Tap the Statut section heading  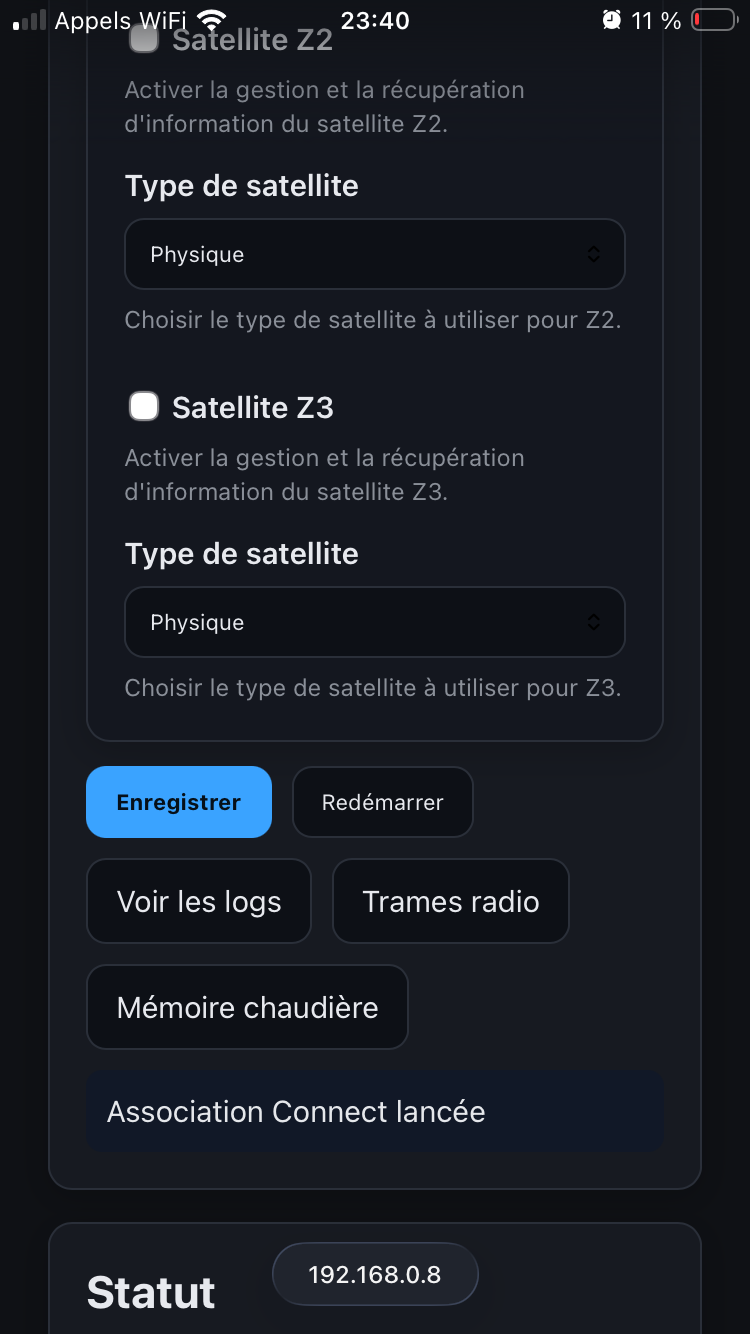coord(151,1293)
